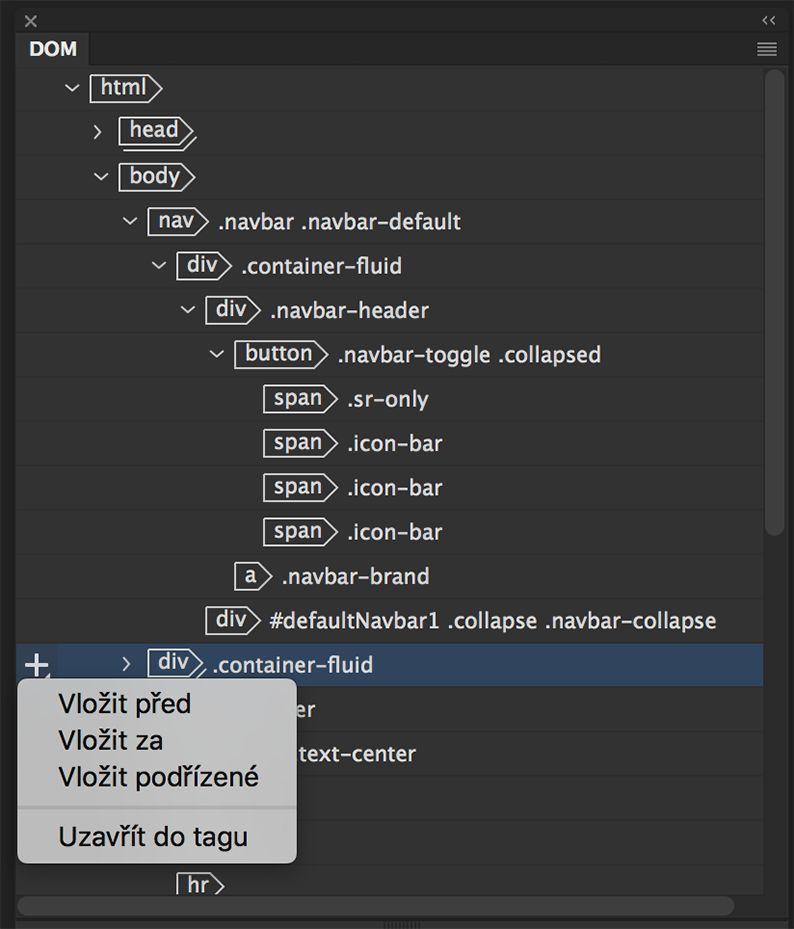Select the body tag element
Image resolution: width=794 pixels, height=929 pixels.
coord(155,177)
